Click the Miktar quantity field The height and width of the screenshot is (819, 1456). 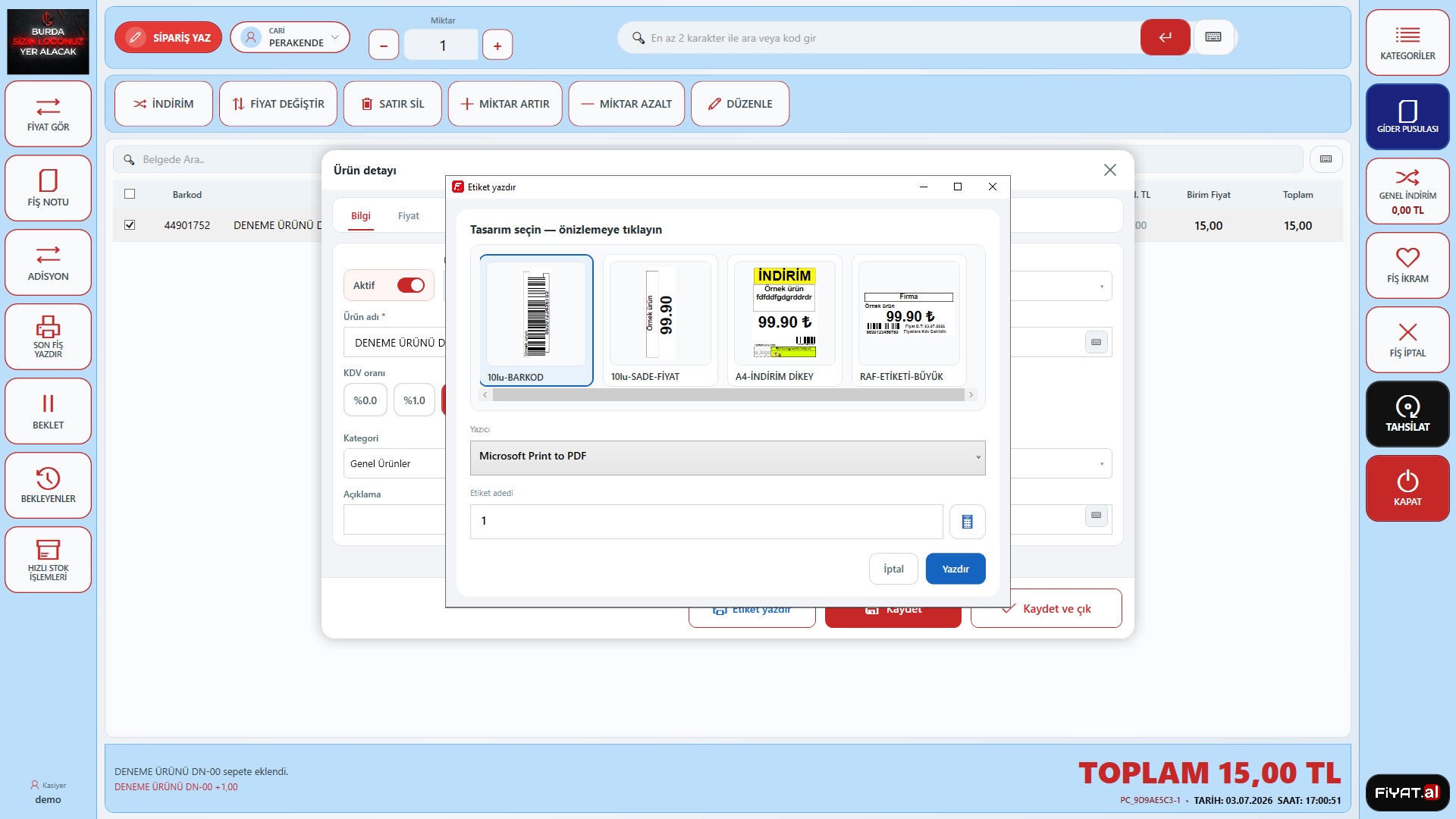coord(442,45)
